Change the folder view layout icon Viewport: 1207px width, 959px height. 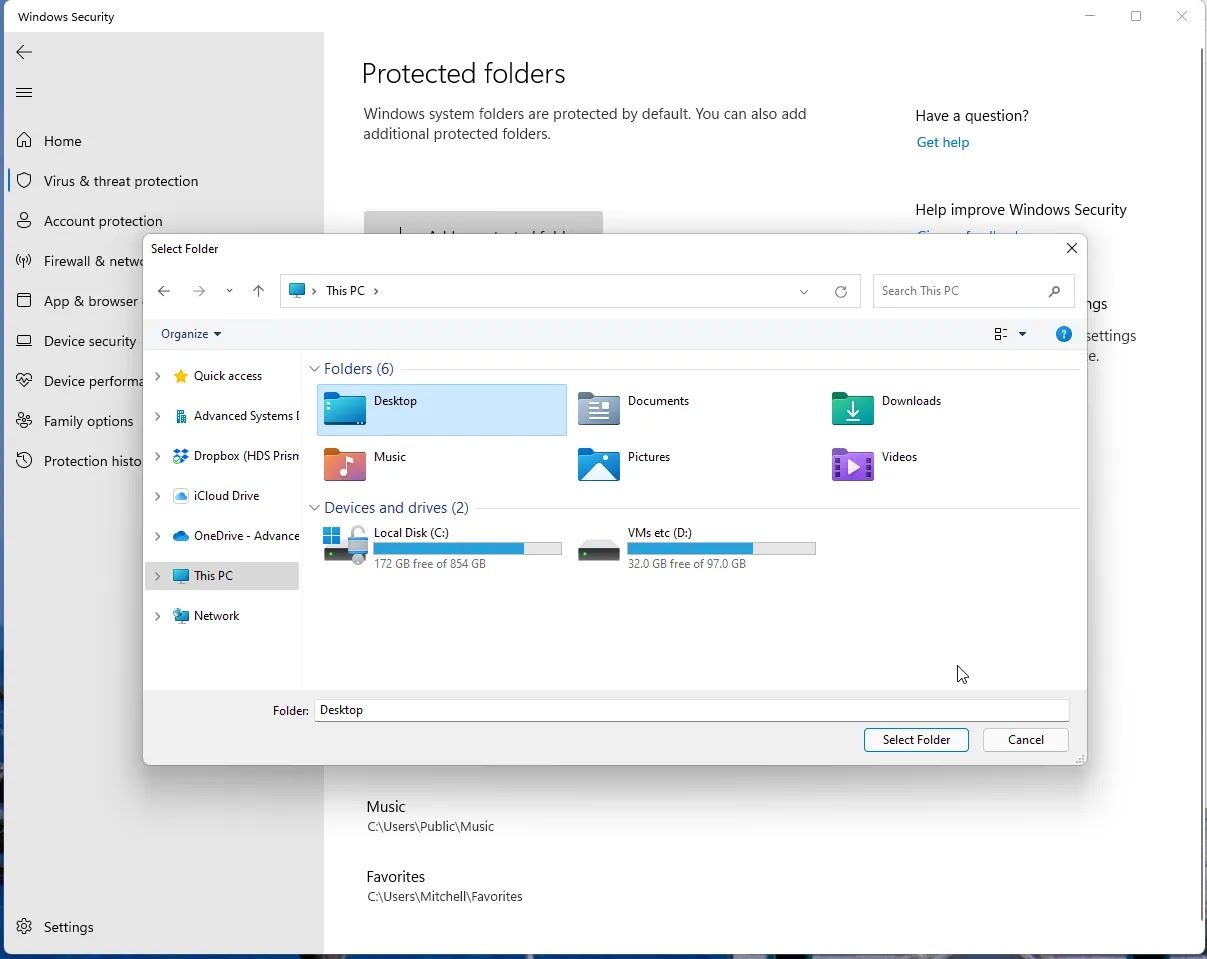(1001, 334)
